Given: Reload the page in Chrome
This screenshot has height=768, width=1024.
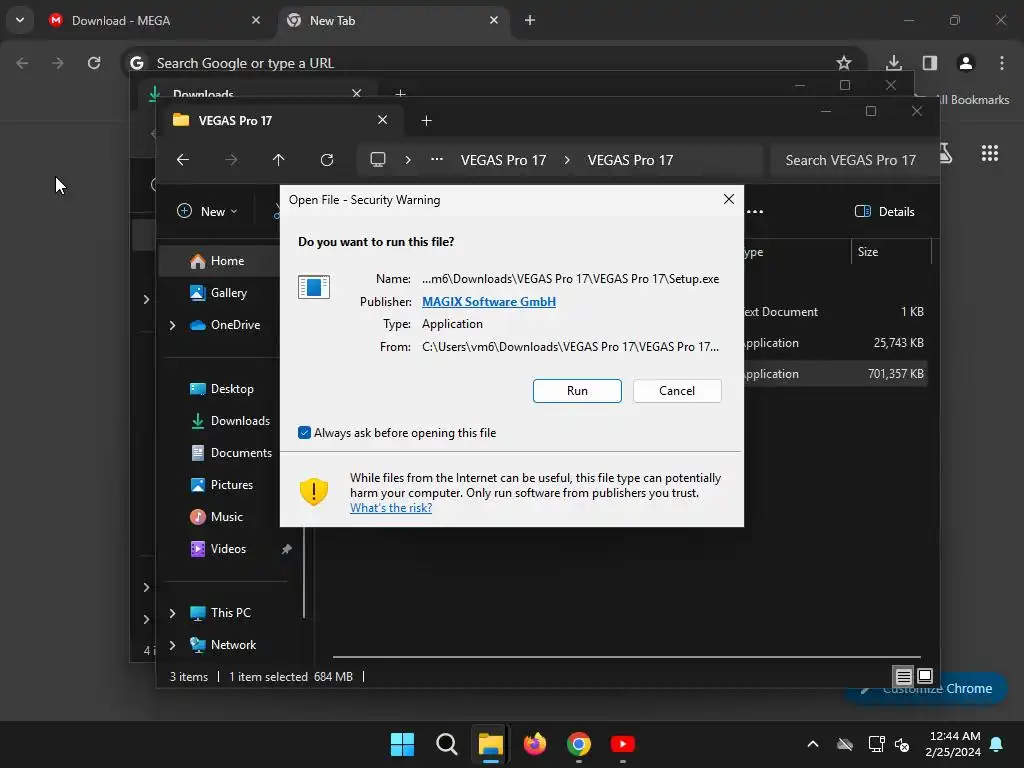Looking at the screenshot, I should [94, 63].
